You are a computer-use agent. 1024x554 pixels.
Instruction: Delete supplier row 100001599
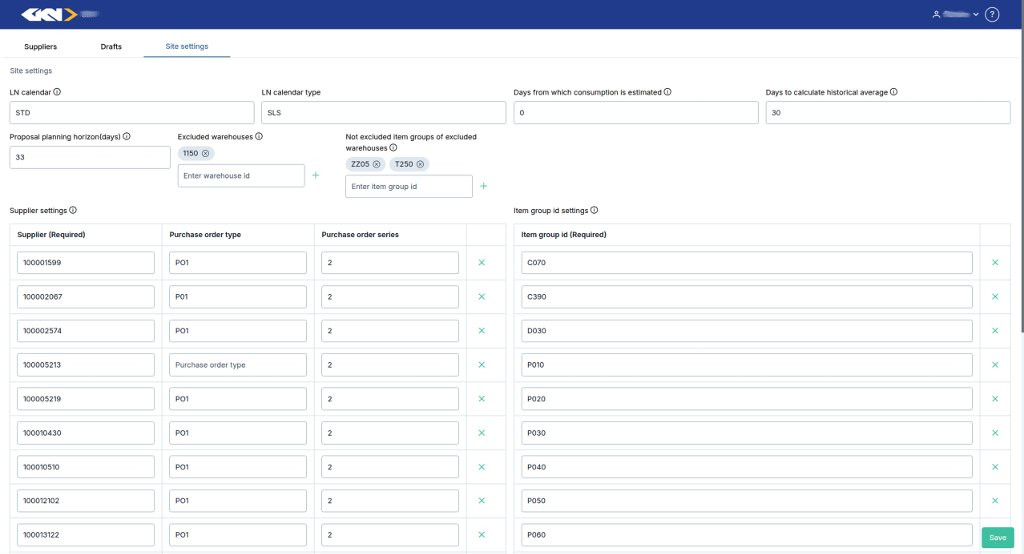pos(481,263)
